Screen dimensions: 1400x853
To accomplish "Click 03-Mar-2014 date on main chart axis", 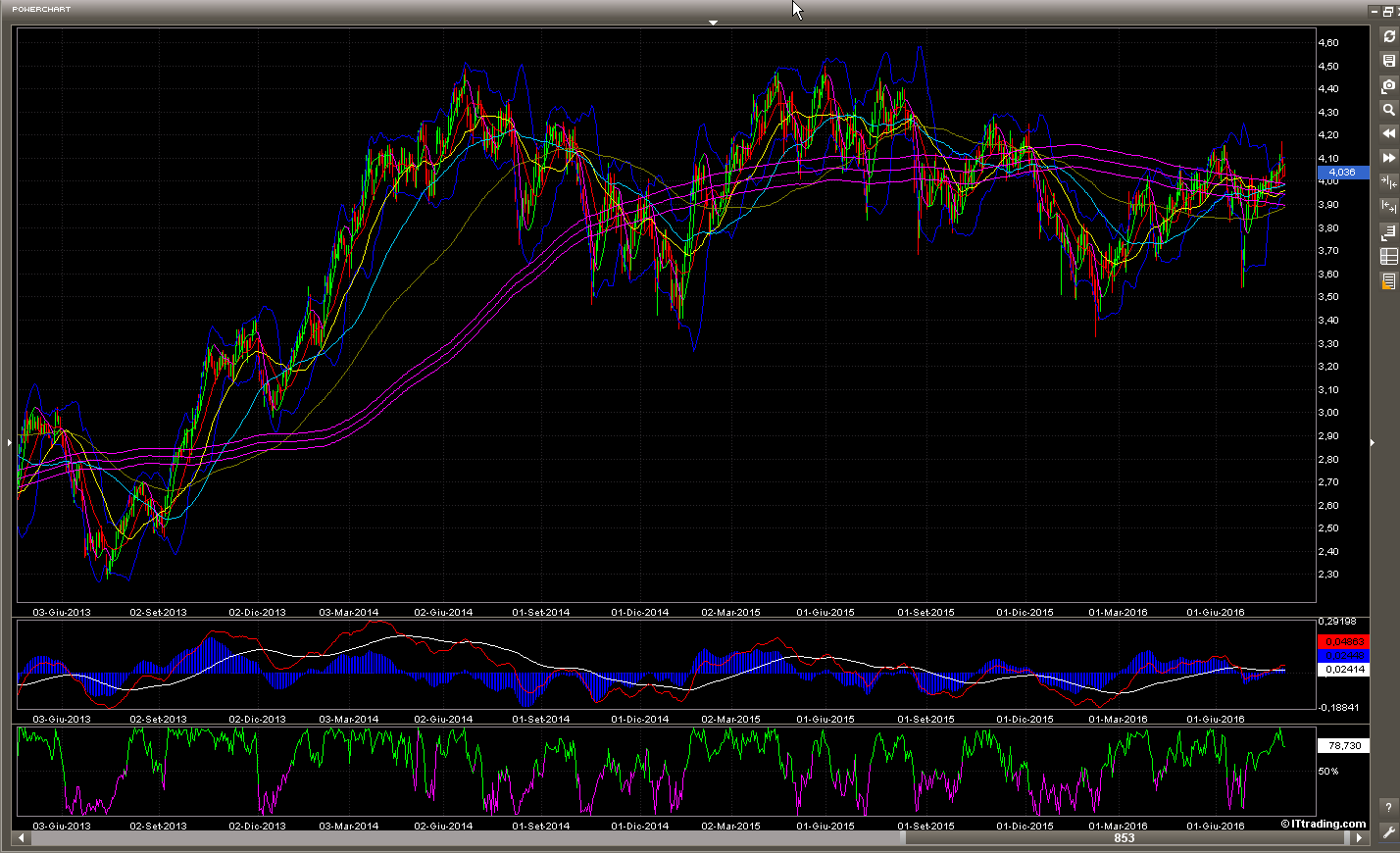I will (x=349, y=613).
